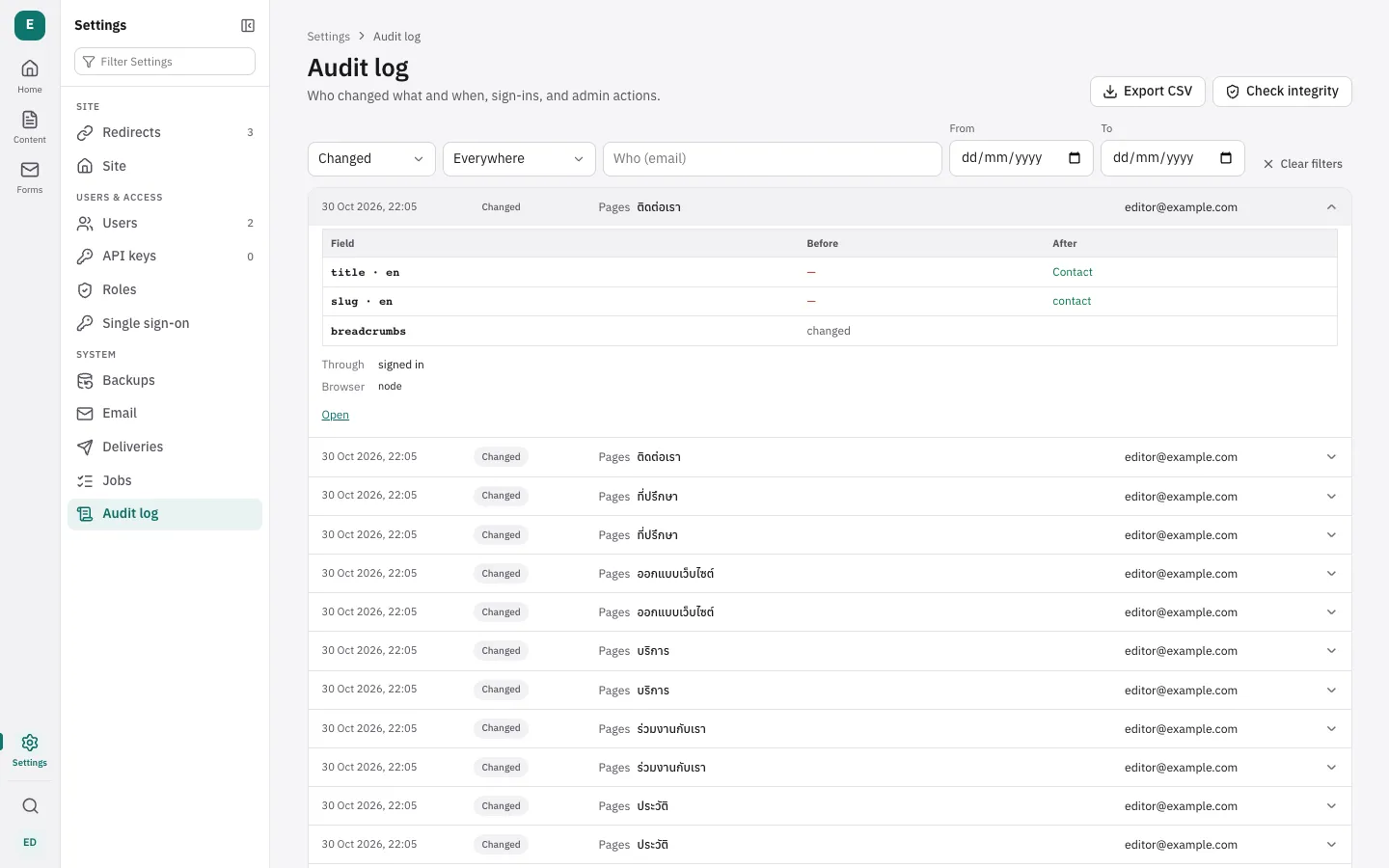Click the 'contact' slug after value

pyautogui.click(x=1072, y=301)
